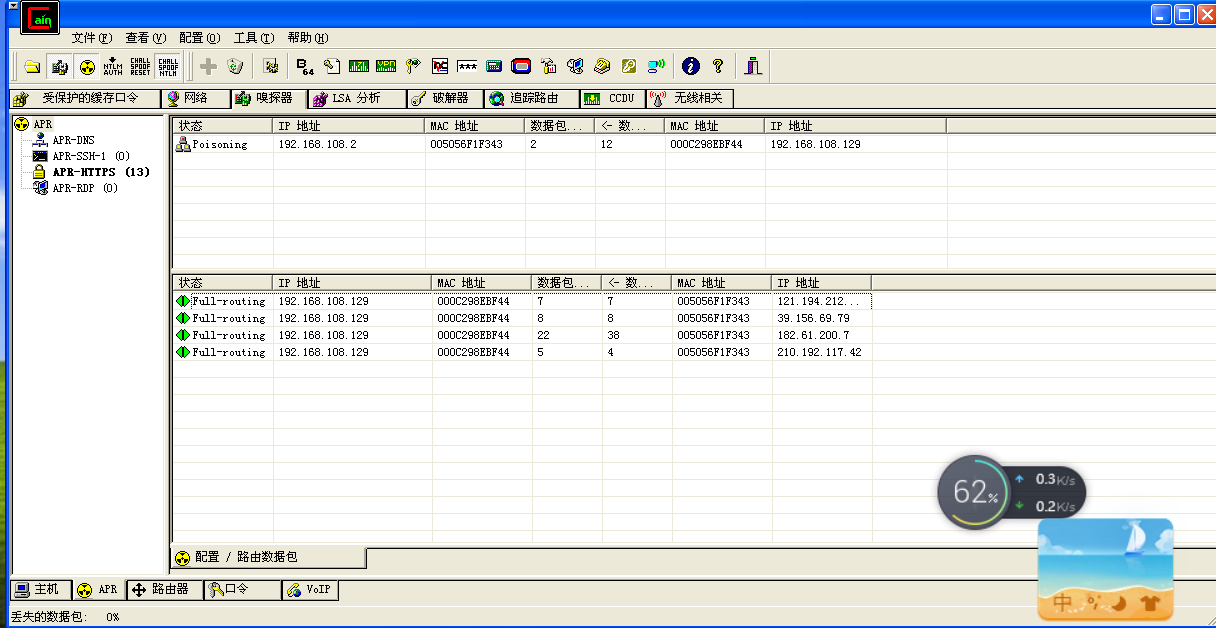Click destination IP 210.192.117.42

point(819,352)
